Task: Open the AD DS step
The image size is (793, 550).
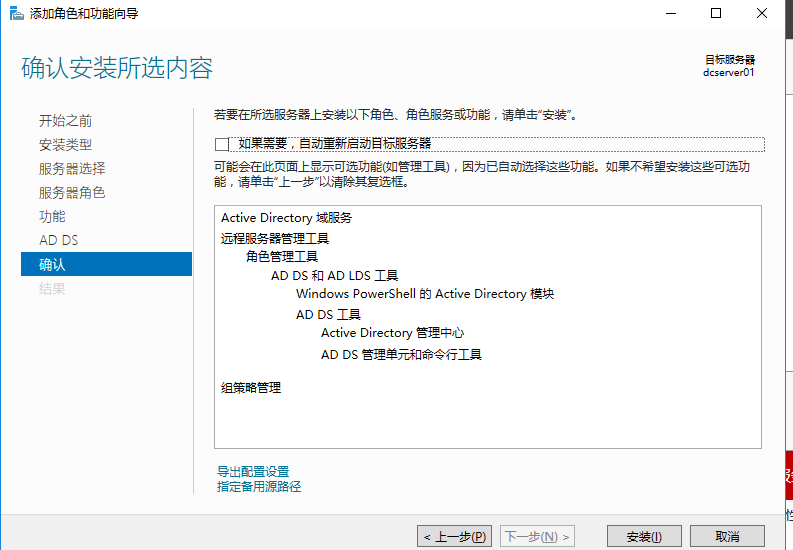Action: 59,240
